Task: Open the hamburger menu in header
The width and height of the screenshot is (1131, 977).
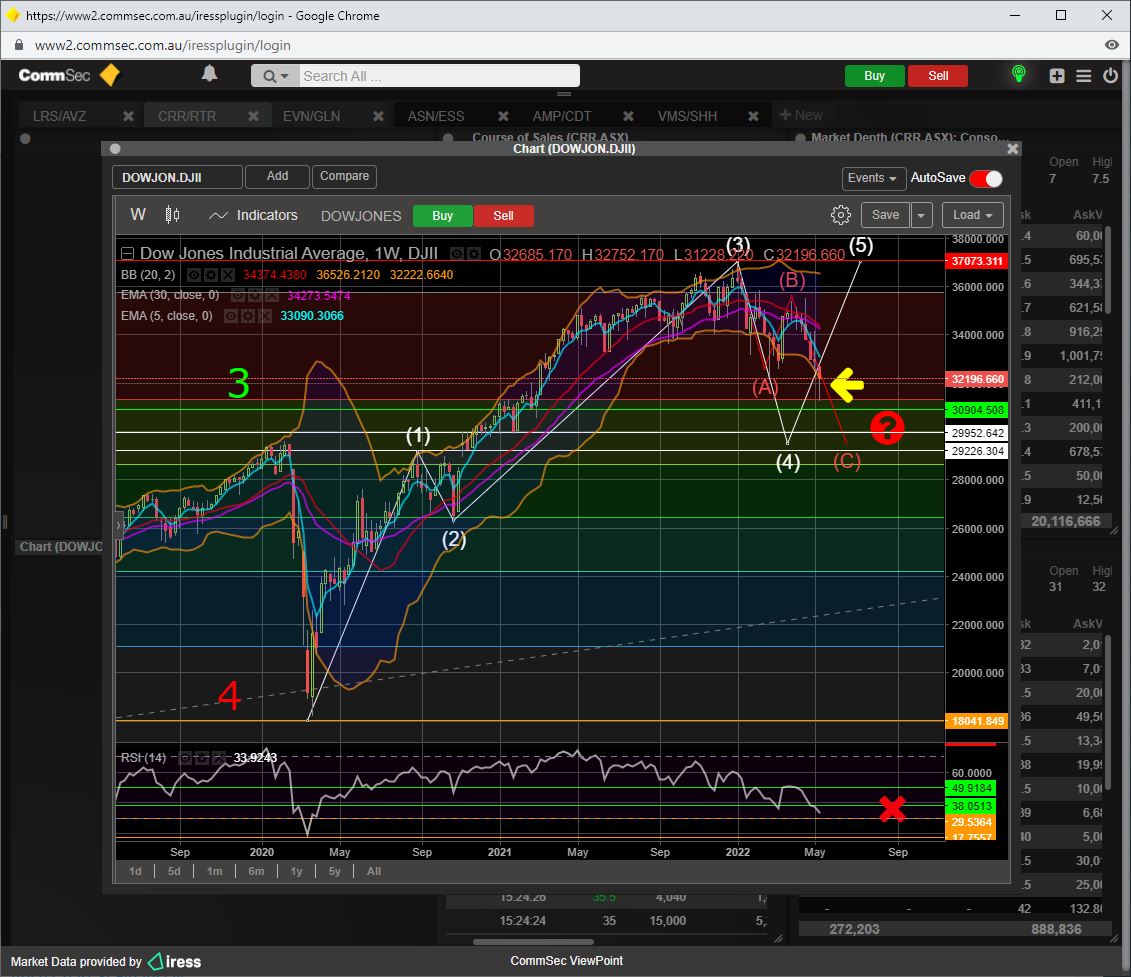Action: coord(1084,76)
